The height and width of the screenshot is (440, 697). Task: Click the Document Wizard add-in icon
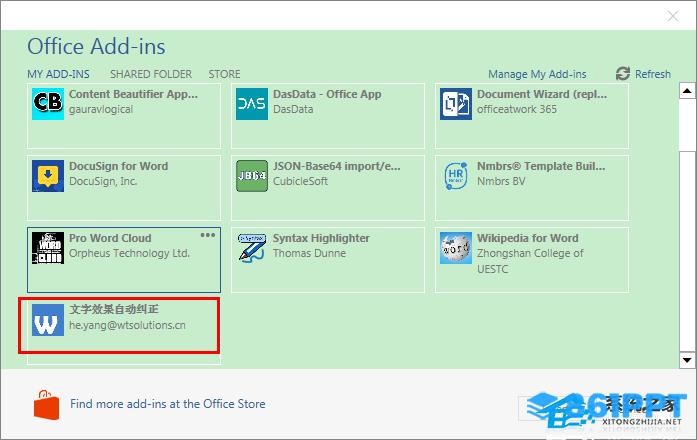[456, 104]
